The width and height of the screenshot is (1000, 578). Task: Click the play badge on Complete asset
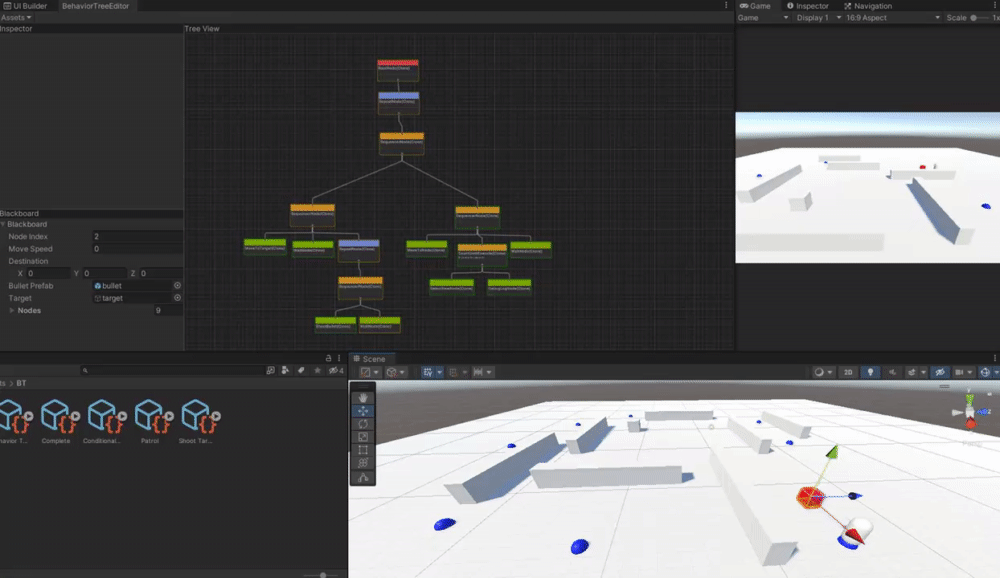(x=75, y=417)
